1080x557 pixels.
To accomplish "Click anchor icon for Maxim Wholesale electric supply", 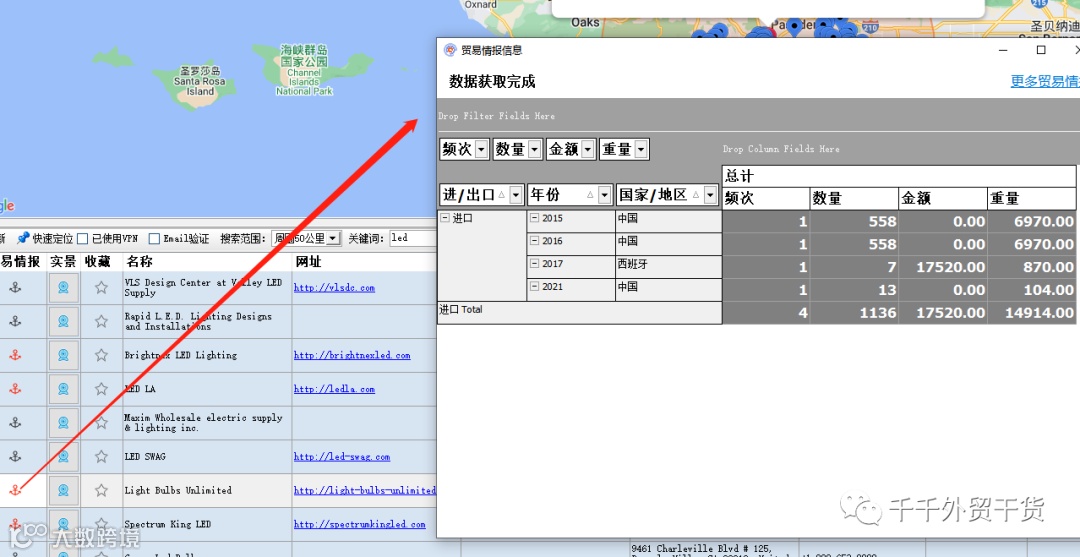I will [x=14, y=422].
